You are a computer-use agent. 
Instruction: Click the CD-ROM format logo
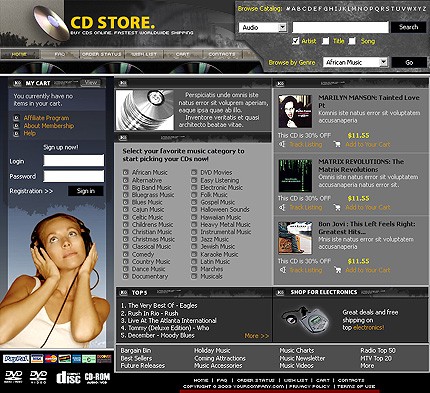tap(97, 378)
